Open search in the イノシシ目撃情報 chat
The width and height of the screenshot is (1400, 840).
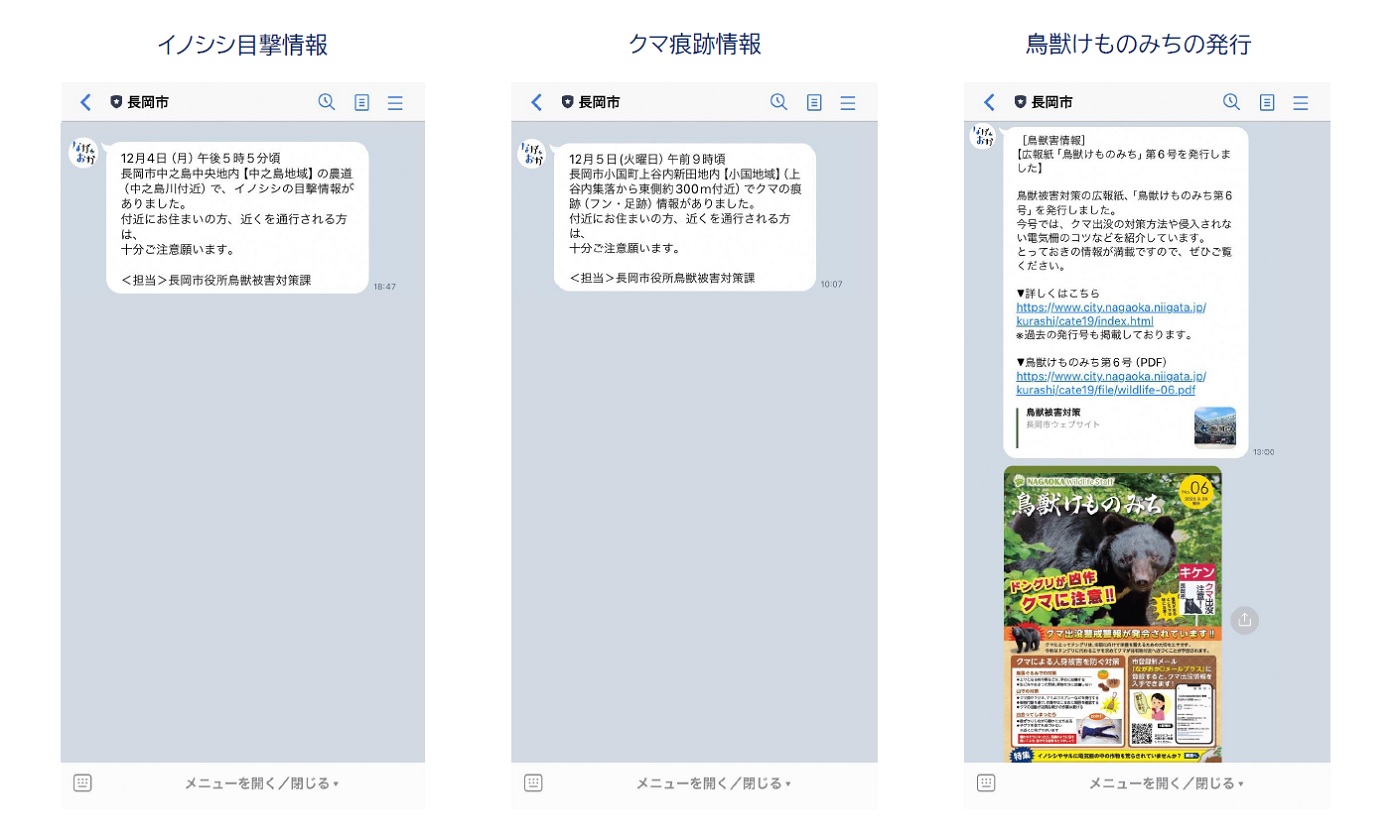(326, 102)
